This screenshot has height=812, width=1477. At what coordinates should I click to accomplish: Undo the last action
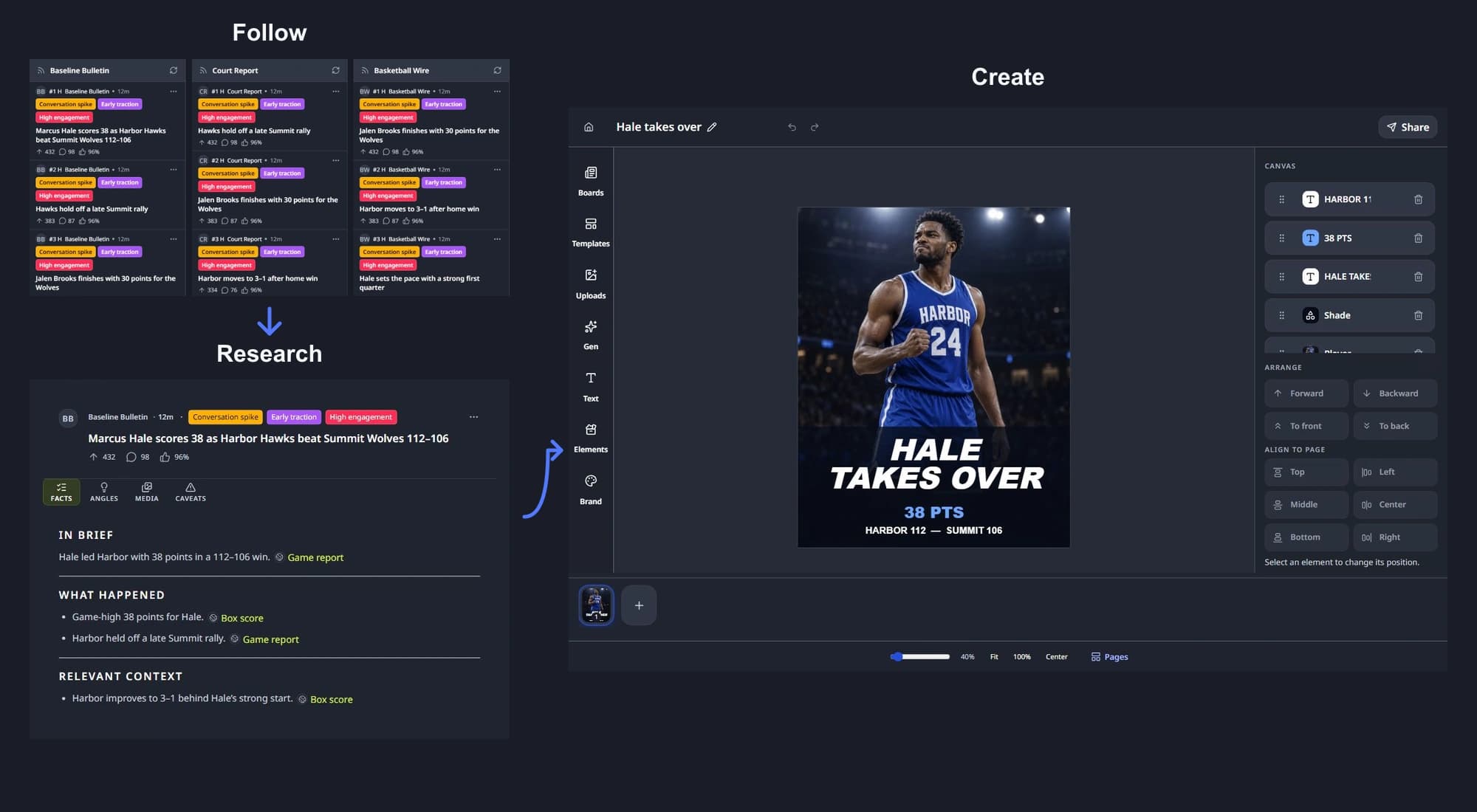(792, 127)
